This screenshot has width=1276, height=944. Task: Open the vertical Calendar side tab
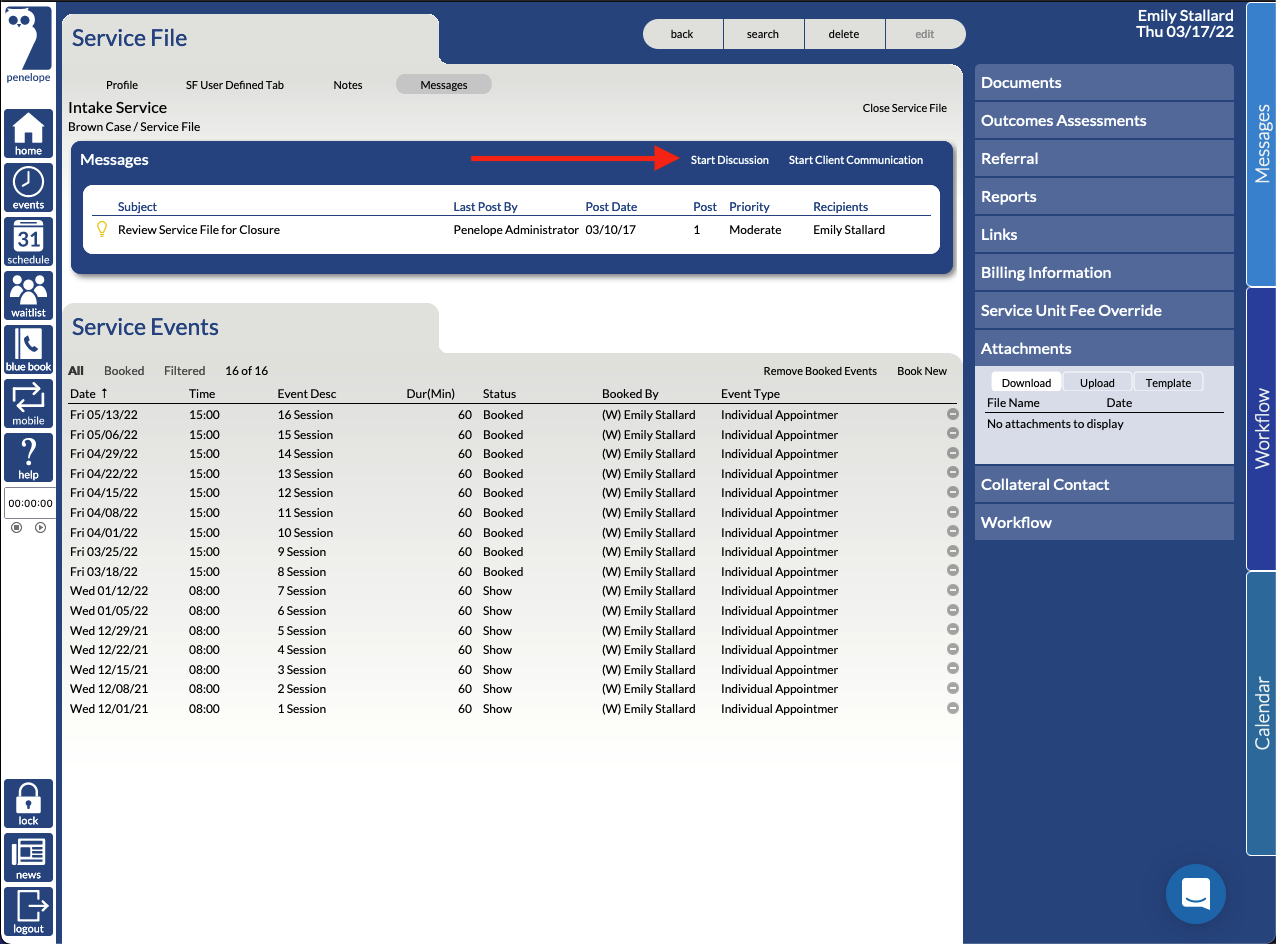[1261, 713]
